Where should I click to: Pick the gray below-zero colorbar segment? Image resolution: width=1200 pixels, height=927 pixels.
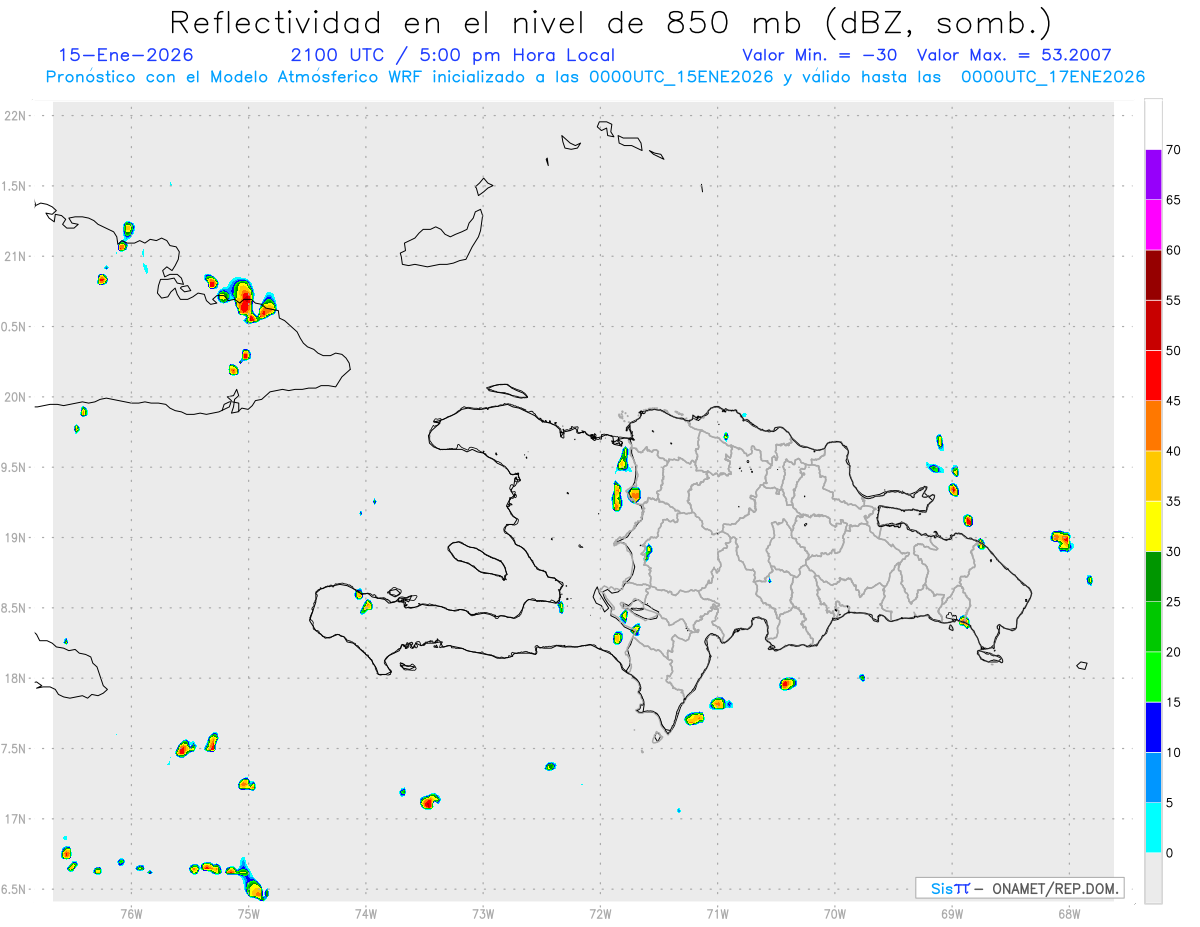[x=1153, y=878]
